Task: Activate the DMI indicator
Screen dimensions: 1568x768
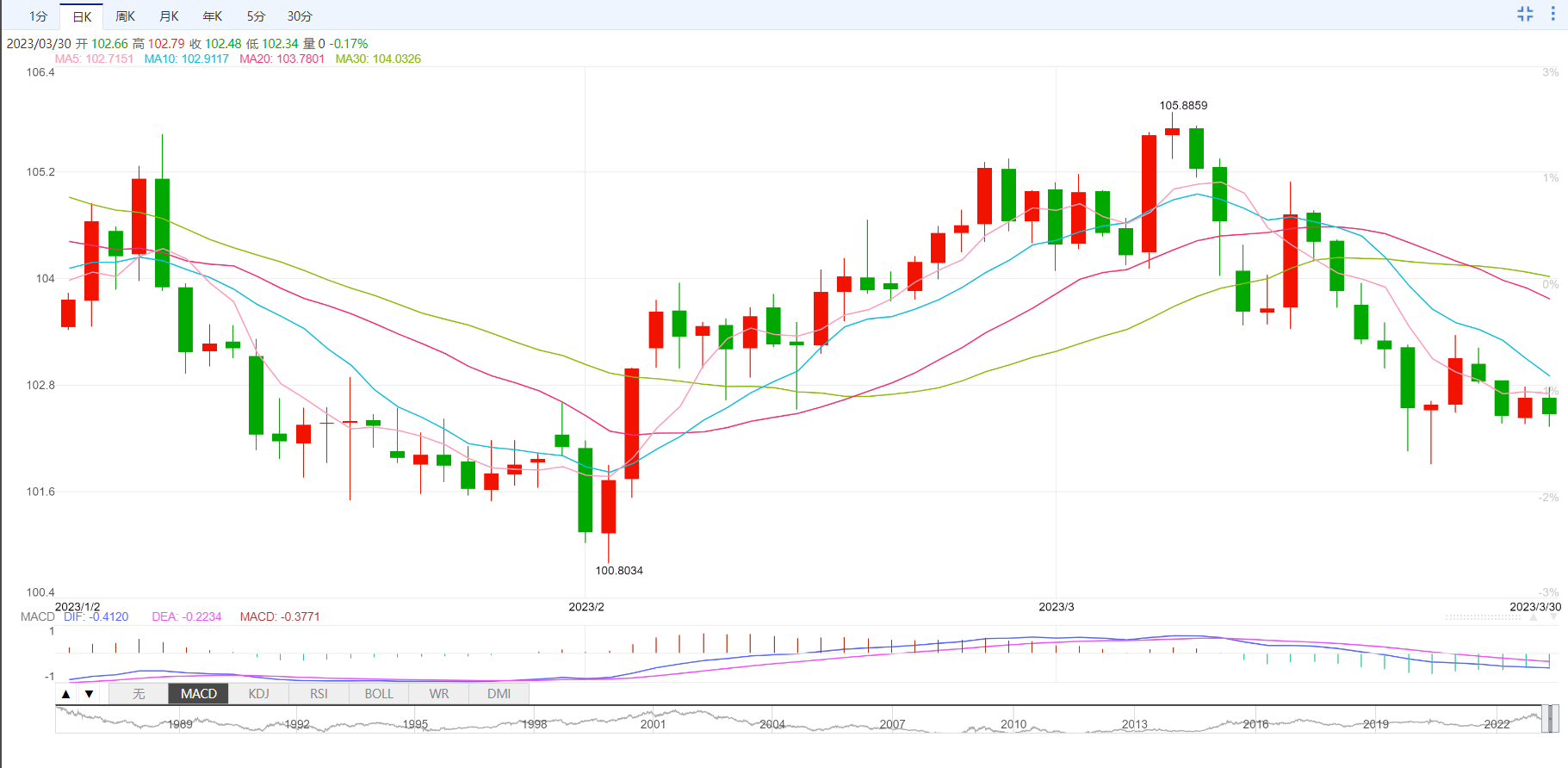Action: coord(499,694)
